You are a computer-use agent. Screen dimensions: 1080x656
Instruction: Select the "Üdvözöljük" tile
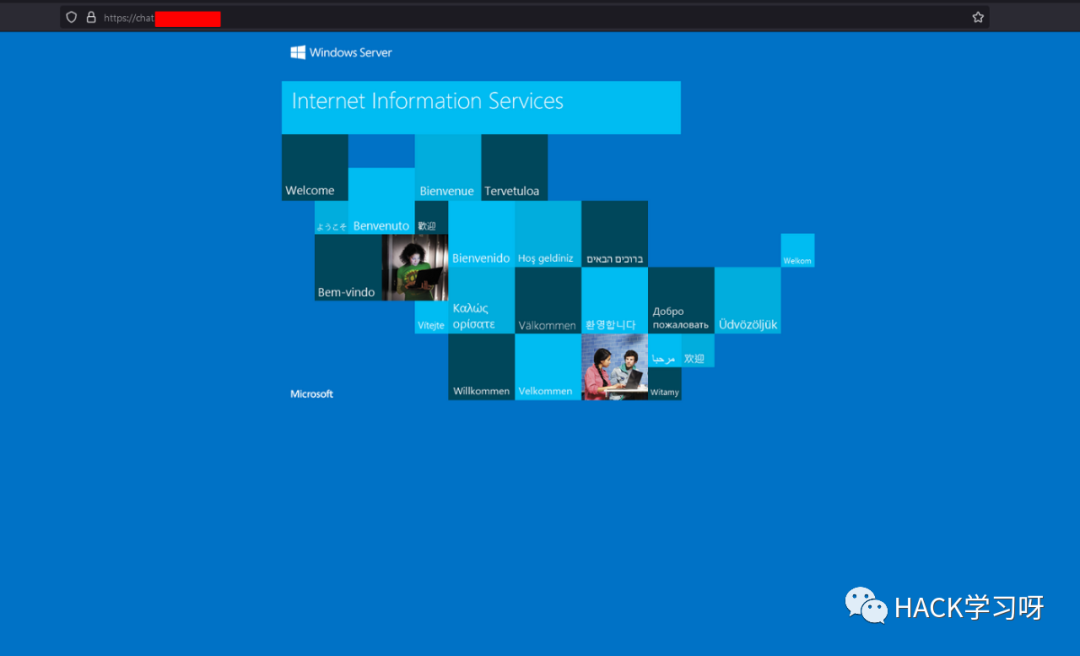(x=747, y=300)
